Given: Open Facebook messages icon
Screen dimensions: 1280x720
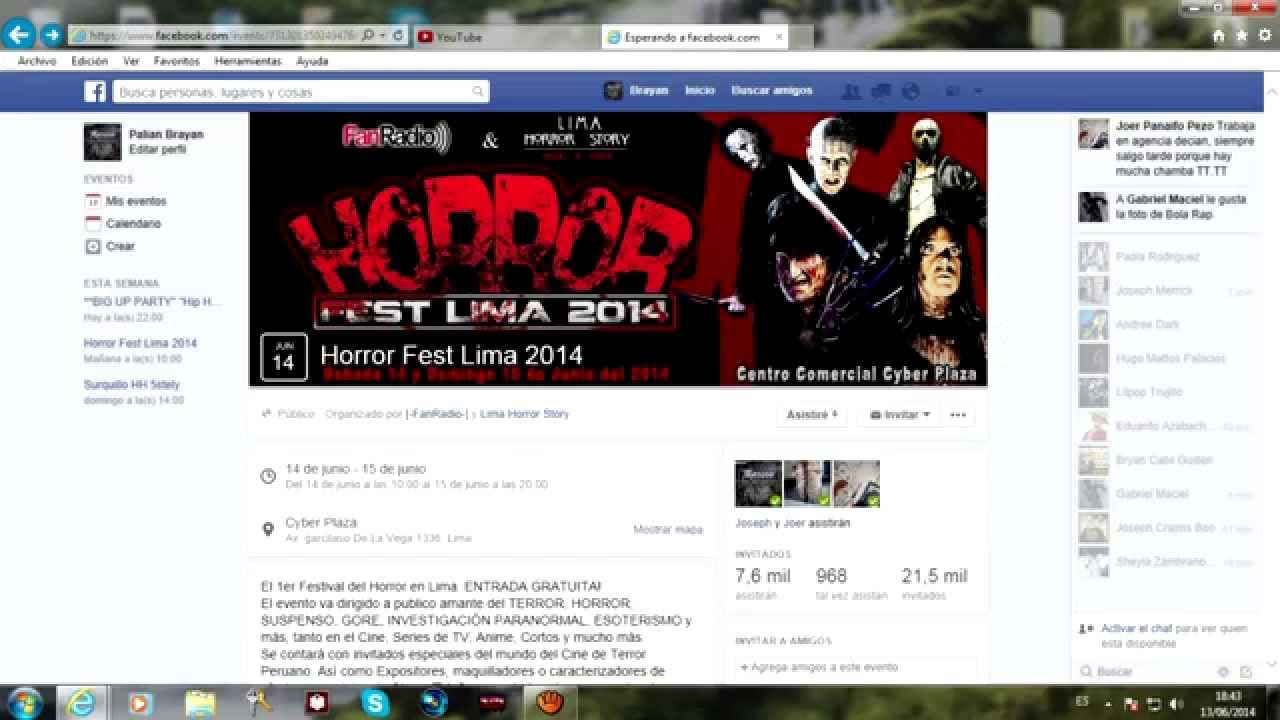Looking at the screenshot, I should [881, 91].
